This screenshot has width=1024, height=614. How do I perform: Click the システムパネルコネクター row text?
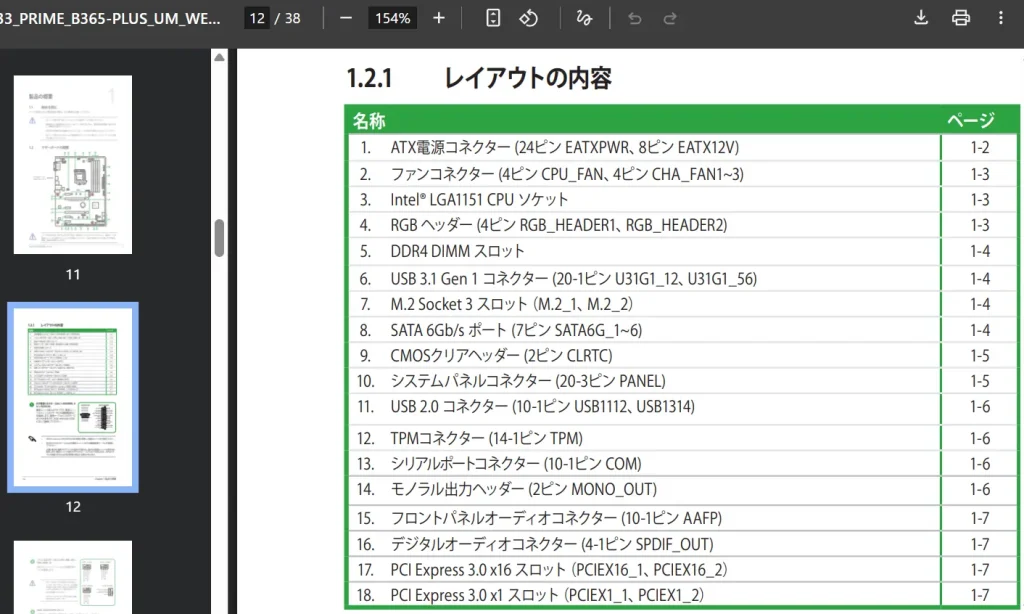(528, 381)
